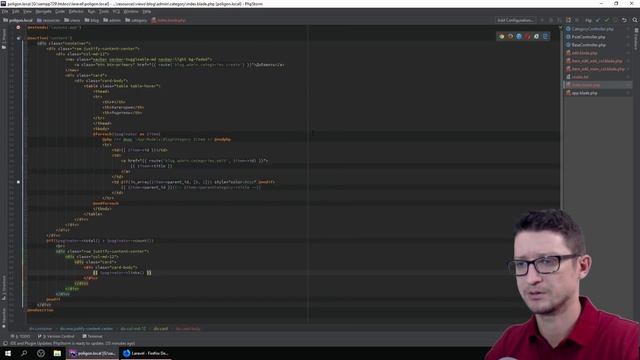Viewport: 640px width, 360px height.
Task: Click poligon.local breadcrumb in navigation bar
Action: tap(18, 20)
